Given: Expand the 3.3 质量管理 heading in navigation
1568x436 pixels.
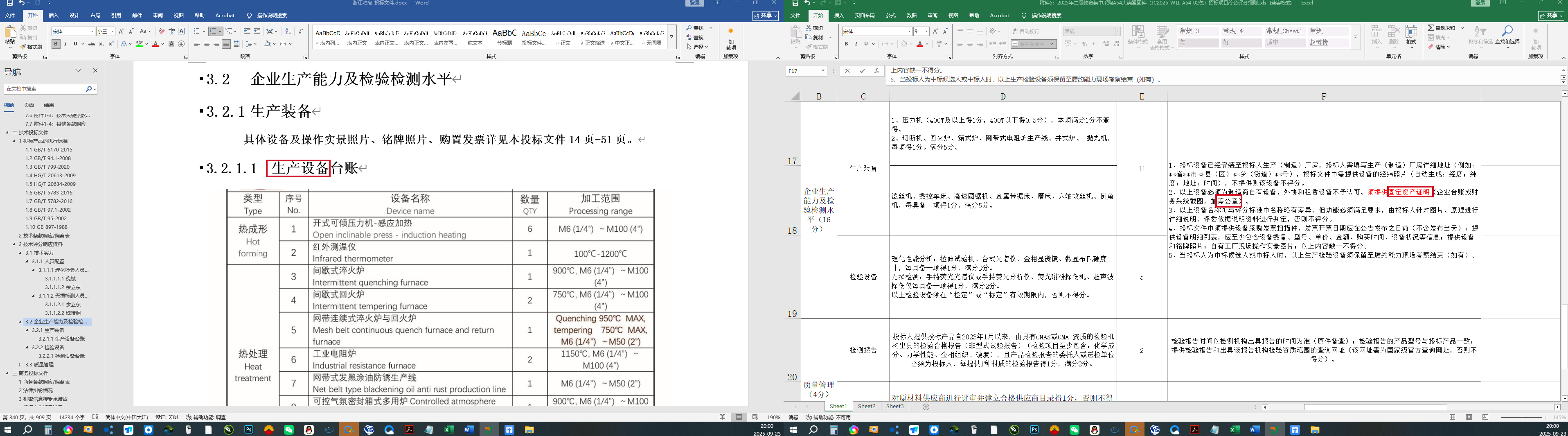Looking at the screenshot, I should pos(20,365).
